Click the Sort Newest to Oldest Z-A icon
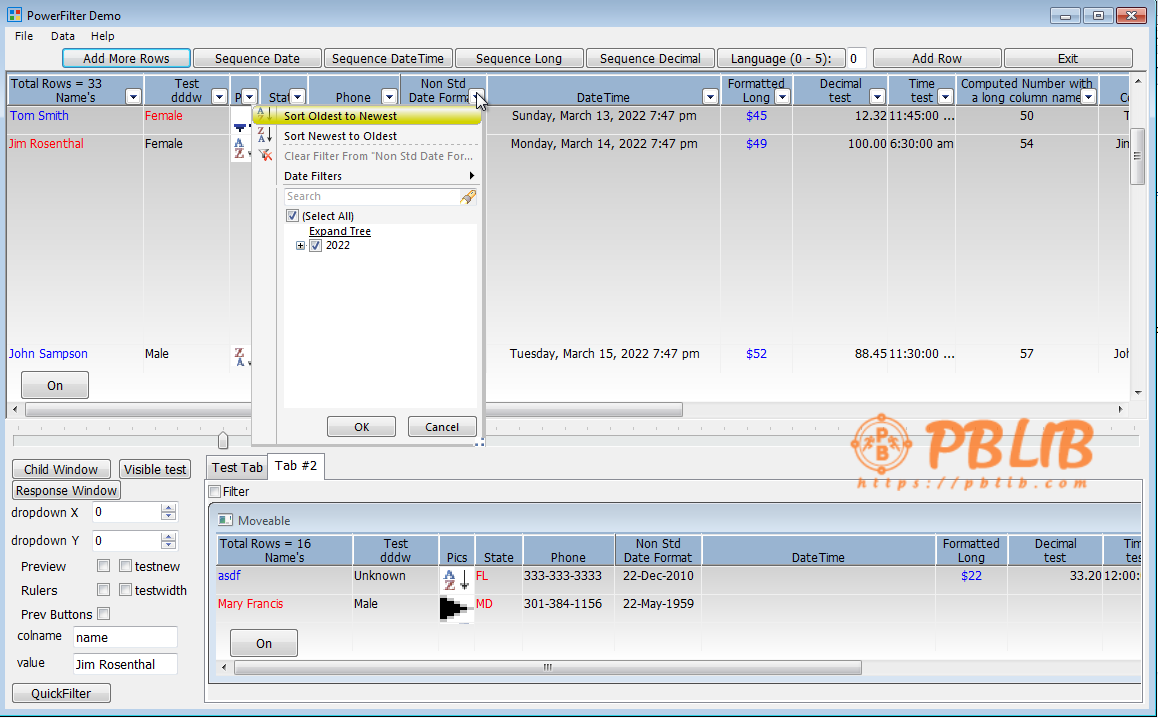 pyautogui.click(x=264, y=135)
